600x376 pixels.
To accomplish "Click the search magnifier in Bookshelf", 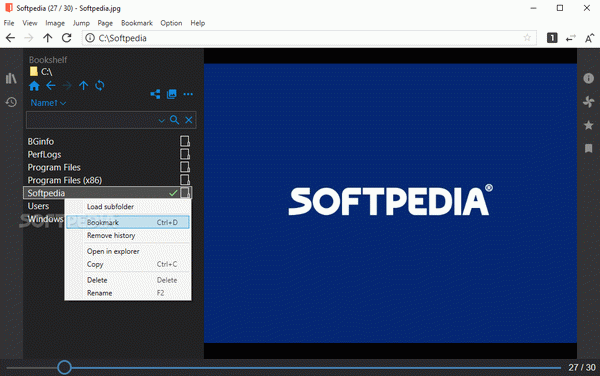I will tap(174, 120).
